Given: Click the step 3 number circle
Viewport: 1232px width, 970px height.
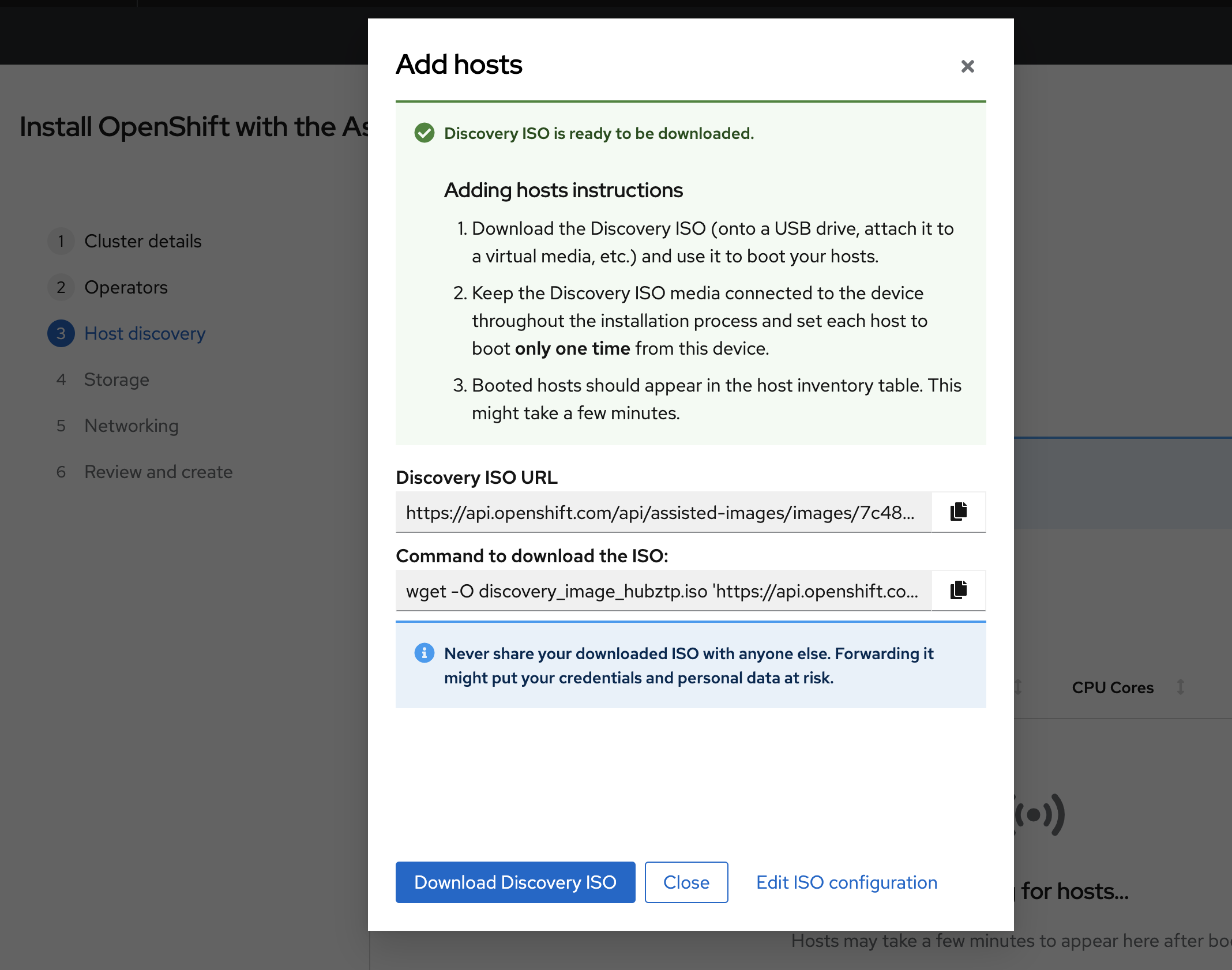Looking at the screenshot, I should tap(61, 333).
